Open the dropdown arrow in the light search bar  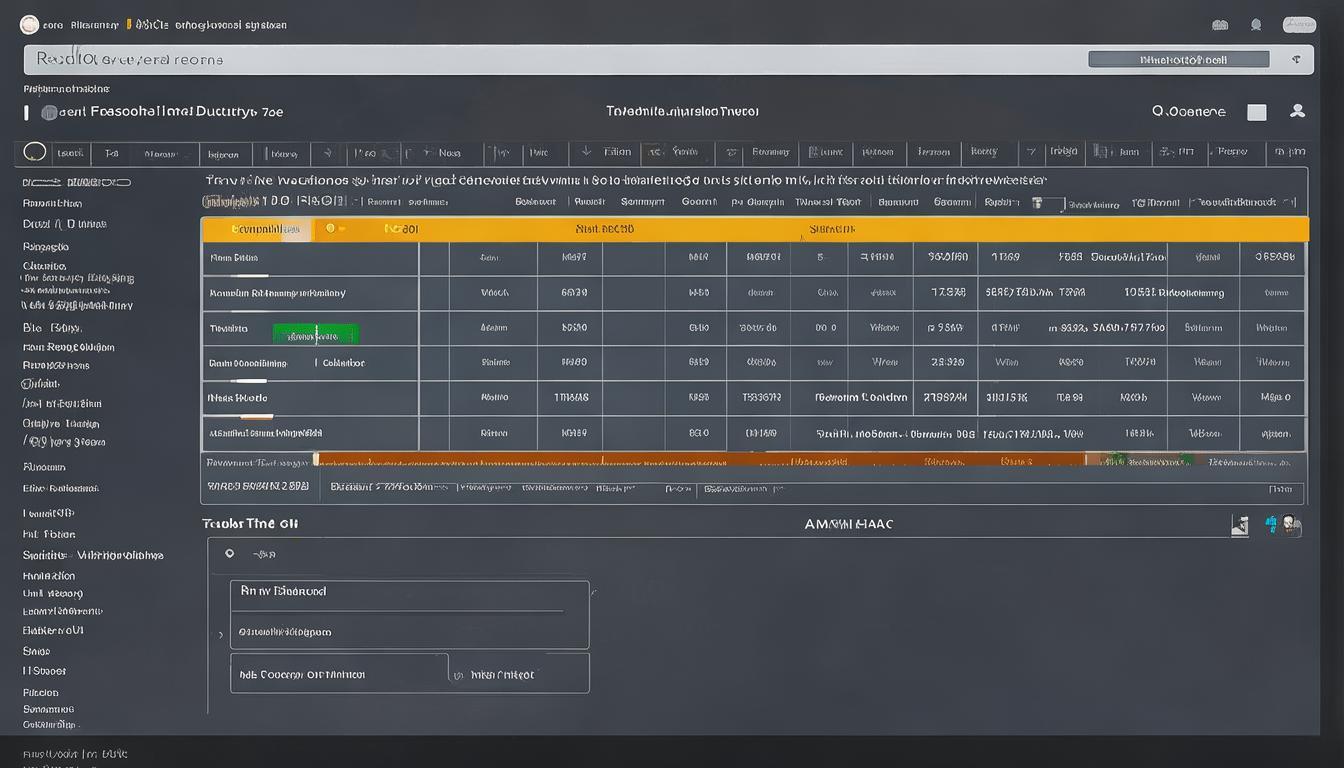coord(1296,60)
